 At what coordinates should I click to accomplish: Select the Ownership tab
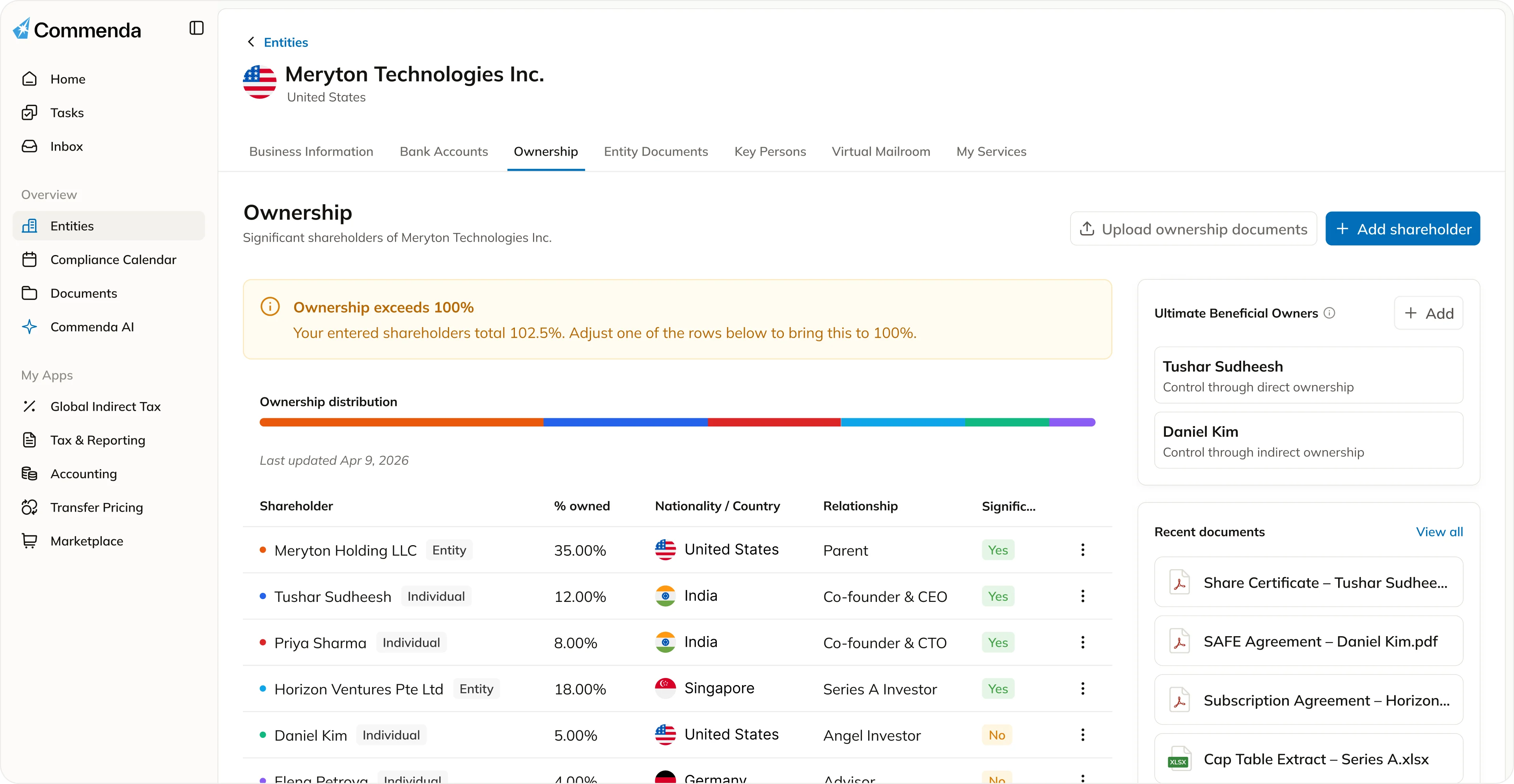coord(546,152)
